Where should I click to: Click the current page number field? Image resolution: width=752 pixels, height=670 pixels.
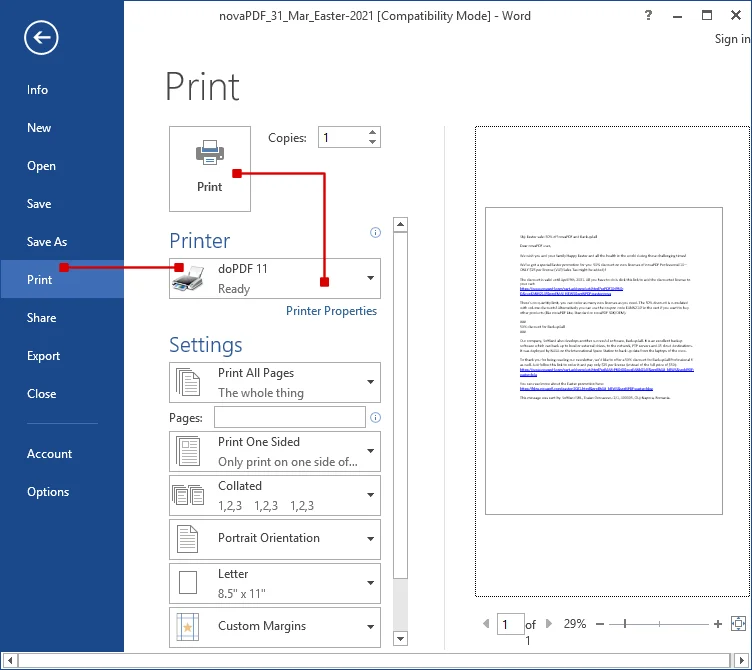tap(510, 624)
